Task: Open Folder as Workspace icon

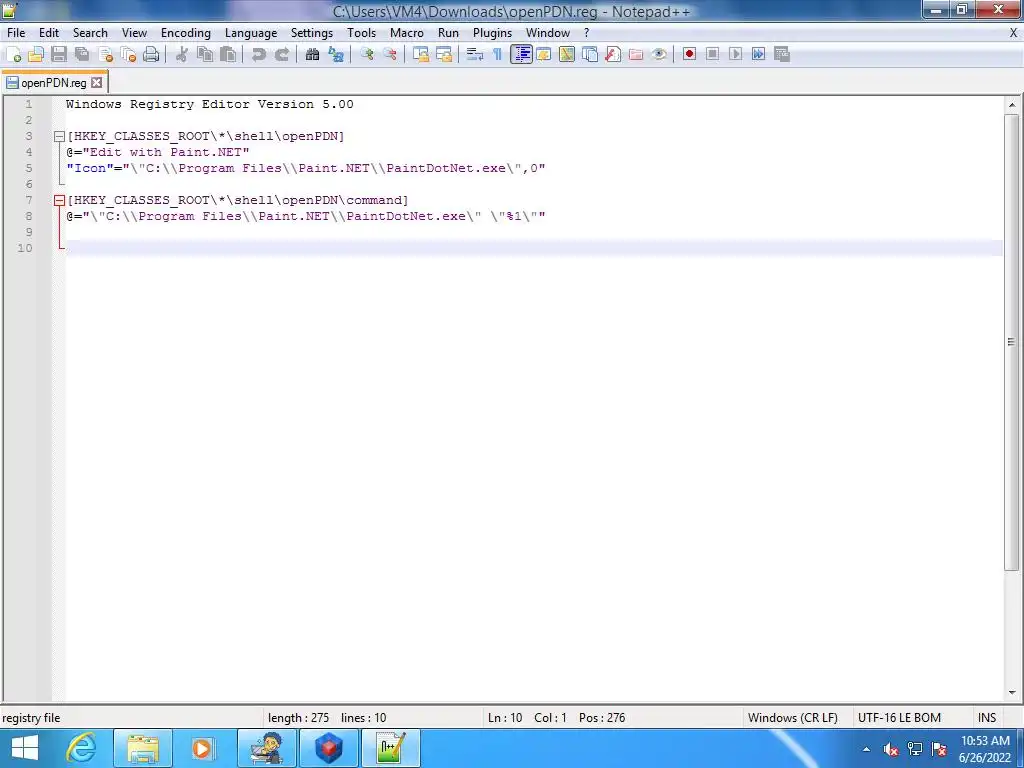Action: click(635, 54)
